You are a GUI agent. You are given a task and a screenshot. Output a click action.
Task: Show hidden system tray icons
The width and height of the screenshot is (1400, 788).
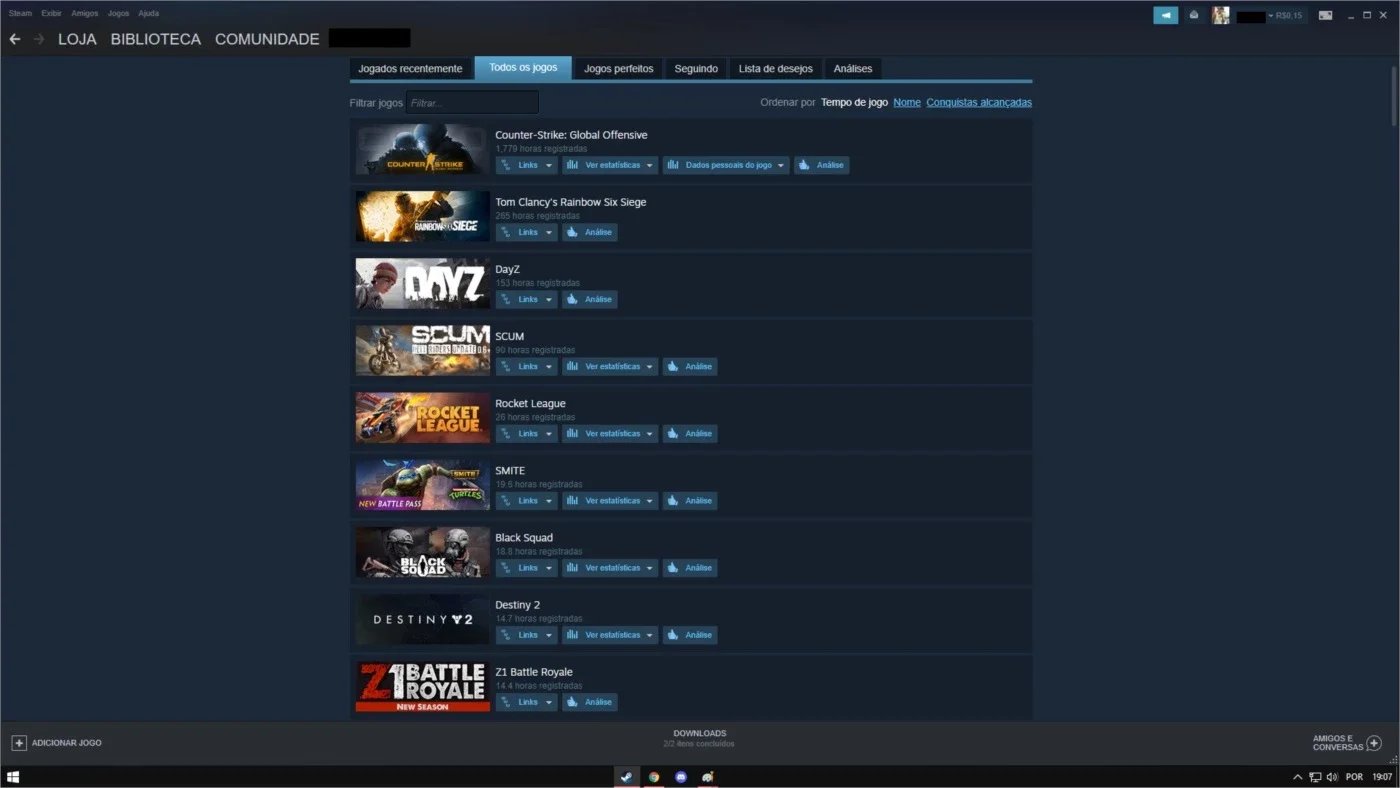(x=1298, y=777)
